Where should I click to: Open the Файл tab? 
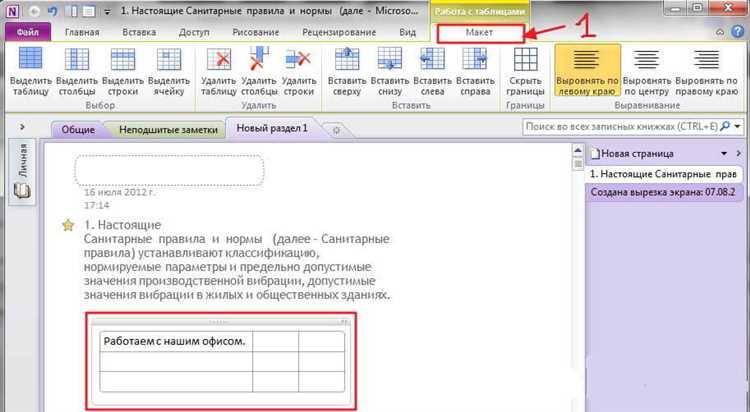(x=28, y=32)
